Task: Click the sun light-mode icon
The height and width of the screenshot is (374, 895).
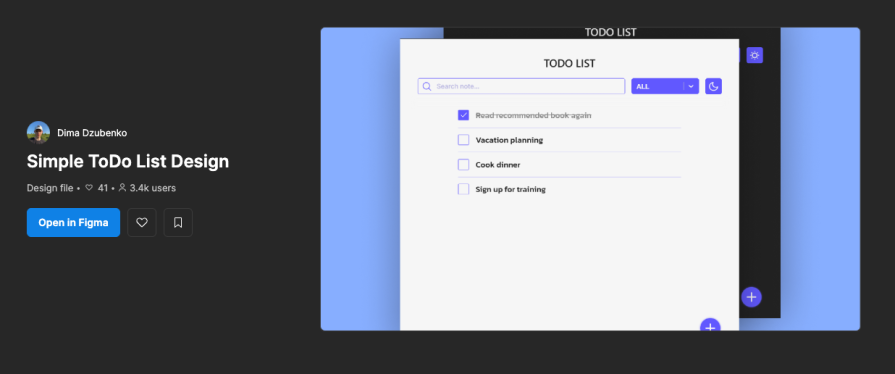Action: [x=755, y=55]
